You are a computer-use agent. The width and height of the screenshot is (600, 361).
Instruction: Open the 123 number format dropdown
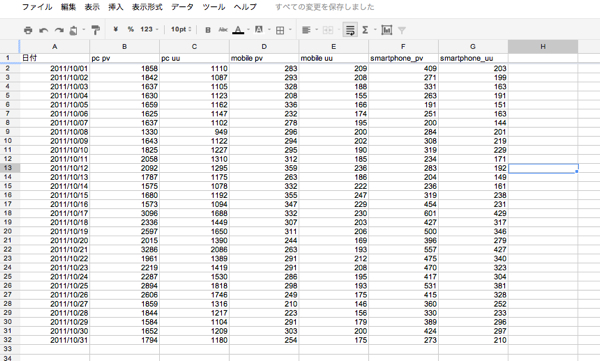point(149,29)
